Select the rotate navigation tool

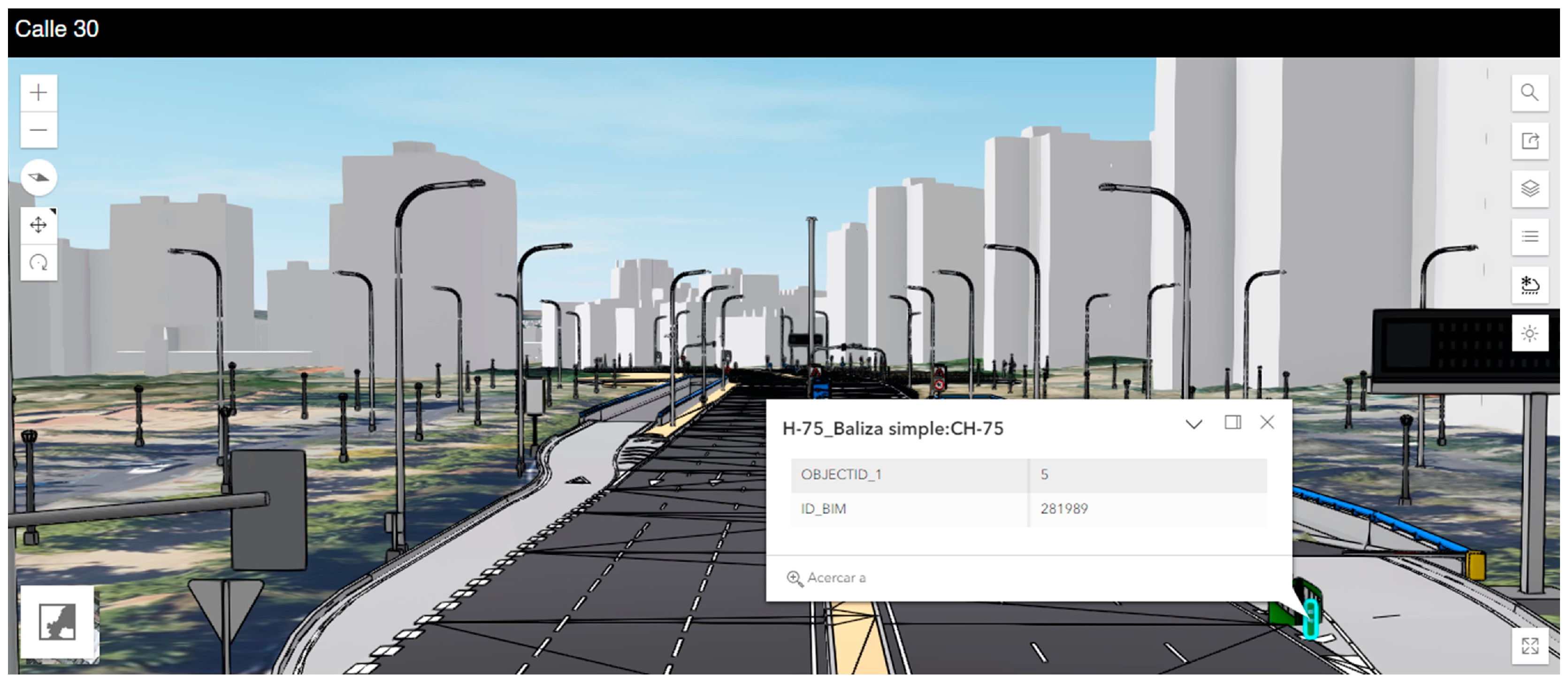[38, 262]
